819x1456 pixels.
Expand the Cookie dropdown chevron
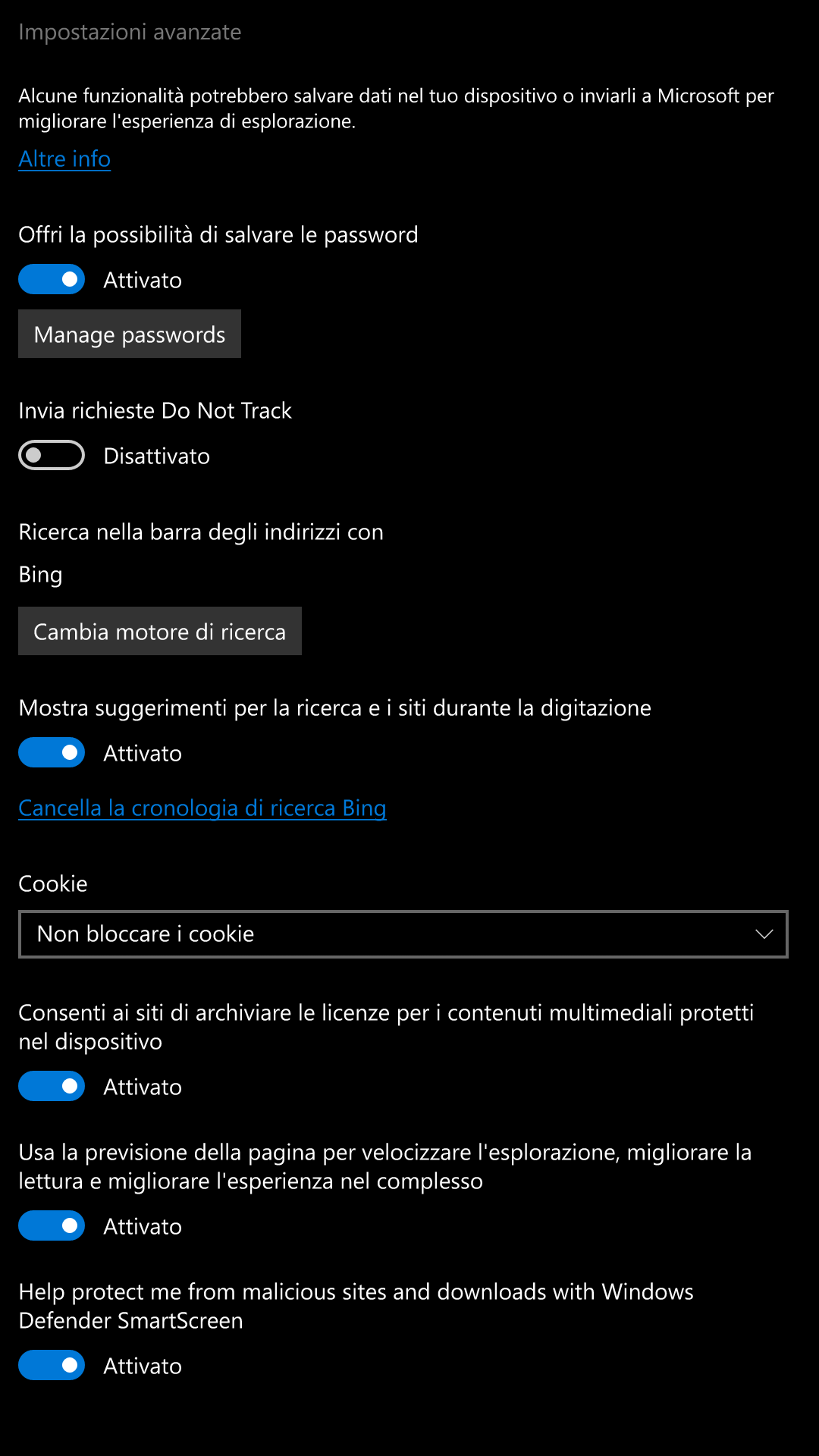(764, 934)
